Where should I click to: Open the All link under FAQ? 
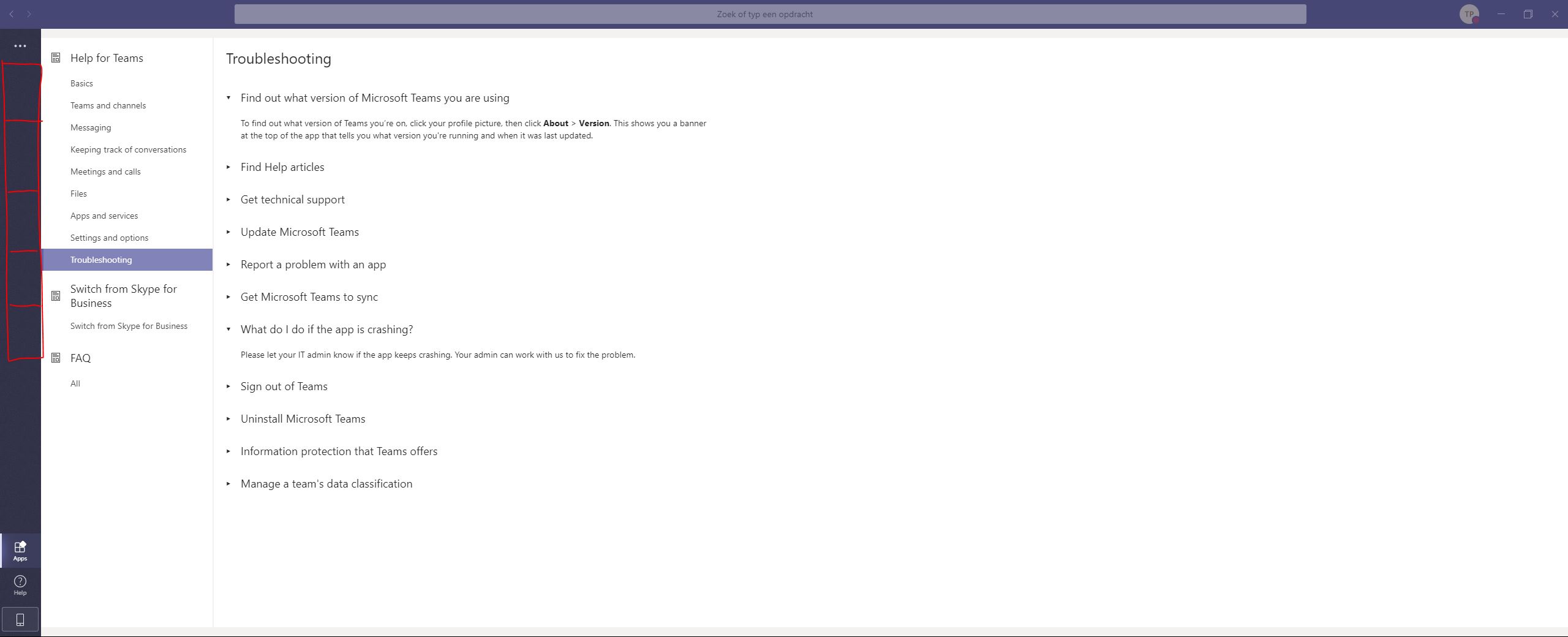click(75, 383)
